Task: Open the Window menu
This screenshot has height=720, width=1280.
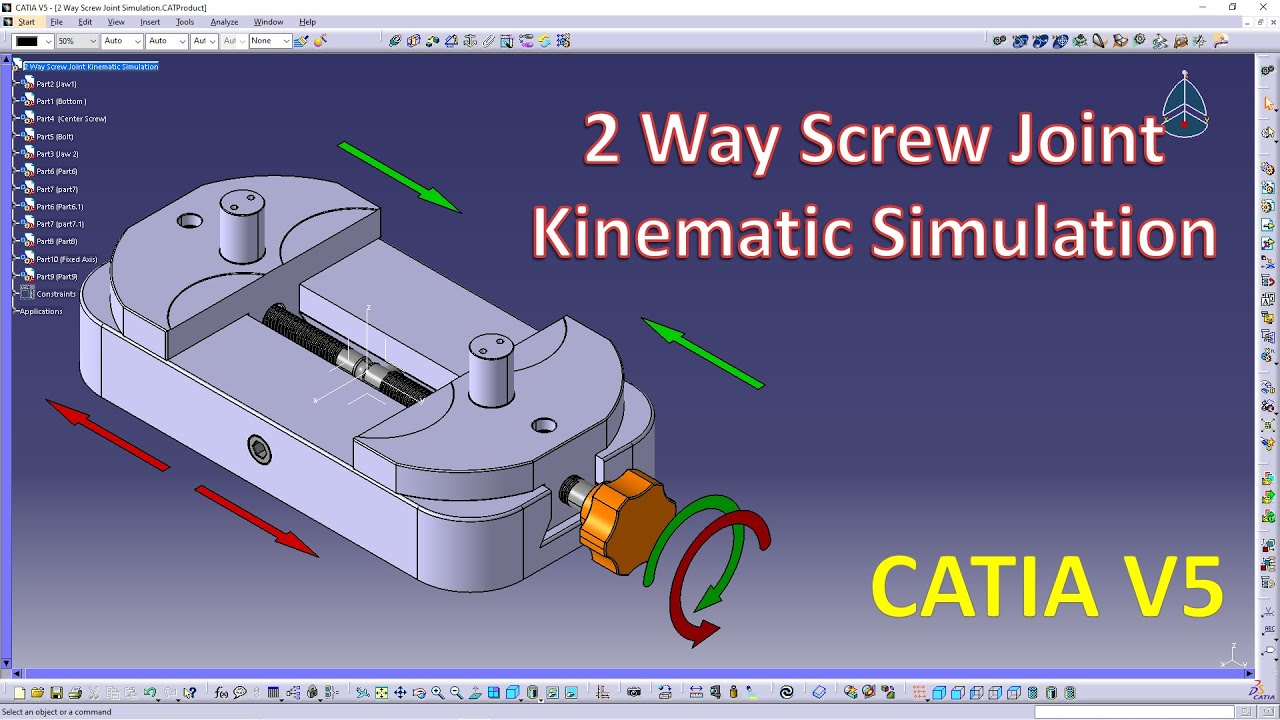Action: click(268, 22)
